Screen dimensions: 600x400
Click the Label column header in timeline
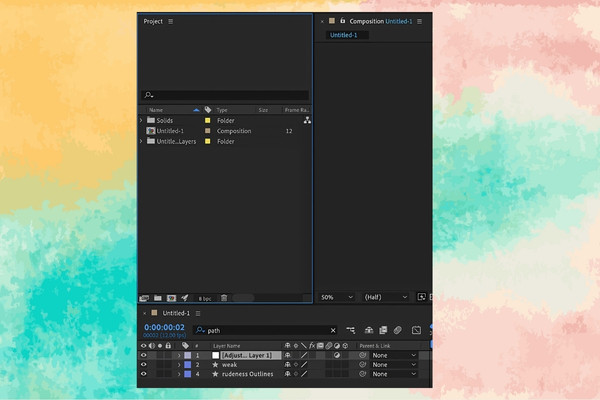point(185,346)
